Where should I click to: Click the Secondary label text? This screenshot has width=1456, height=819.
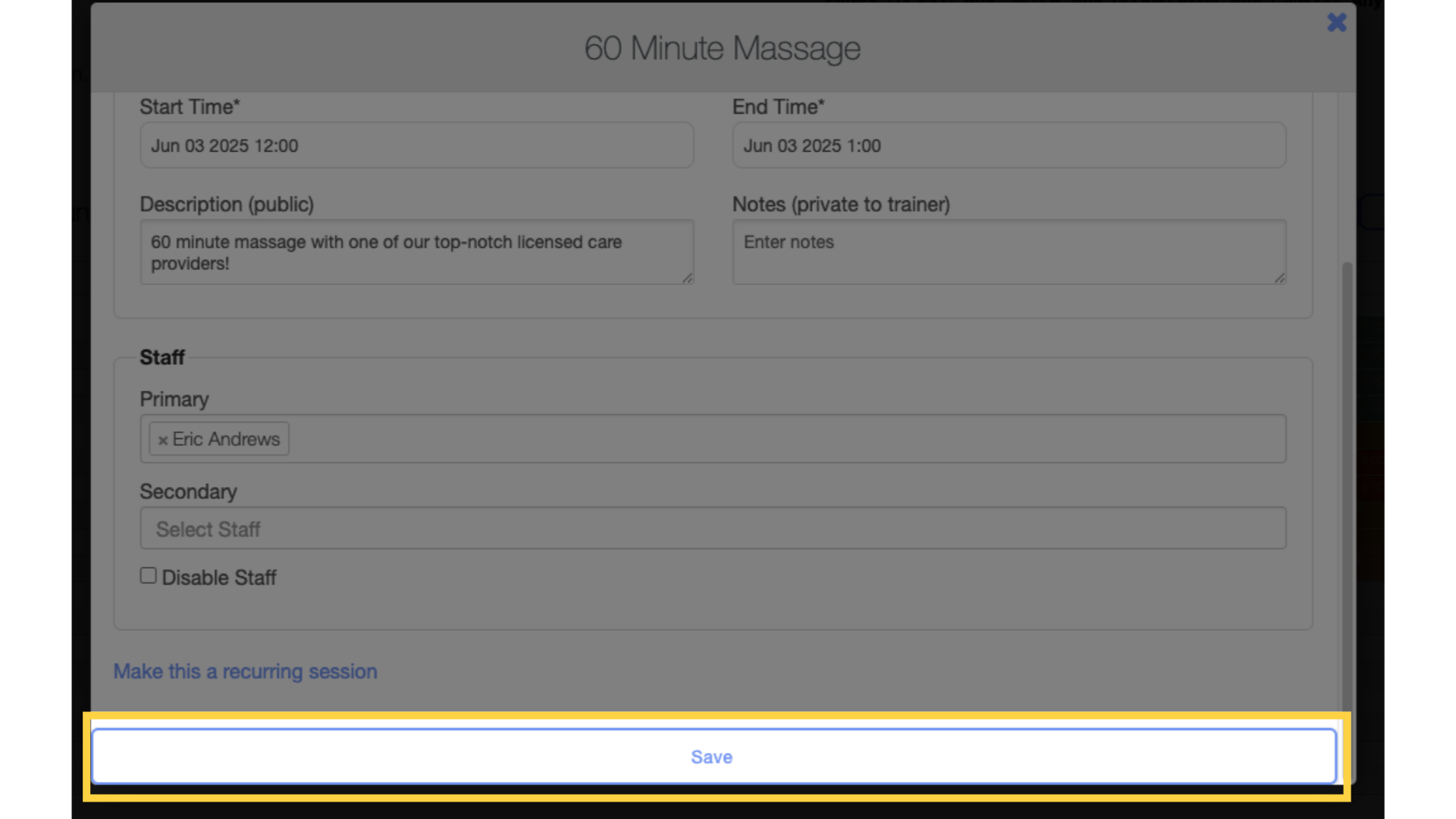click(x=188, y=492)
